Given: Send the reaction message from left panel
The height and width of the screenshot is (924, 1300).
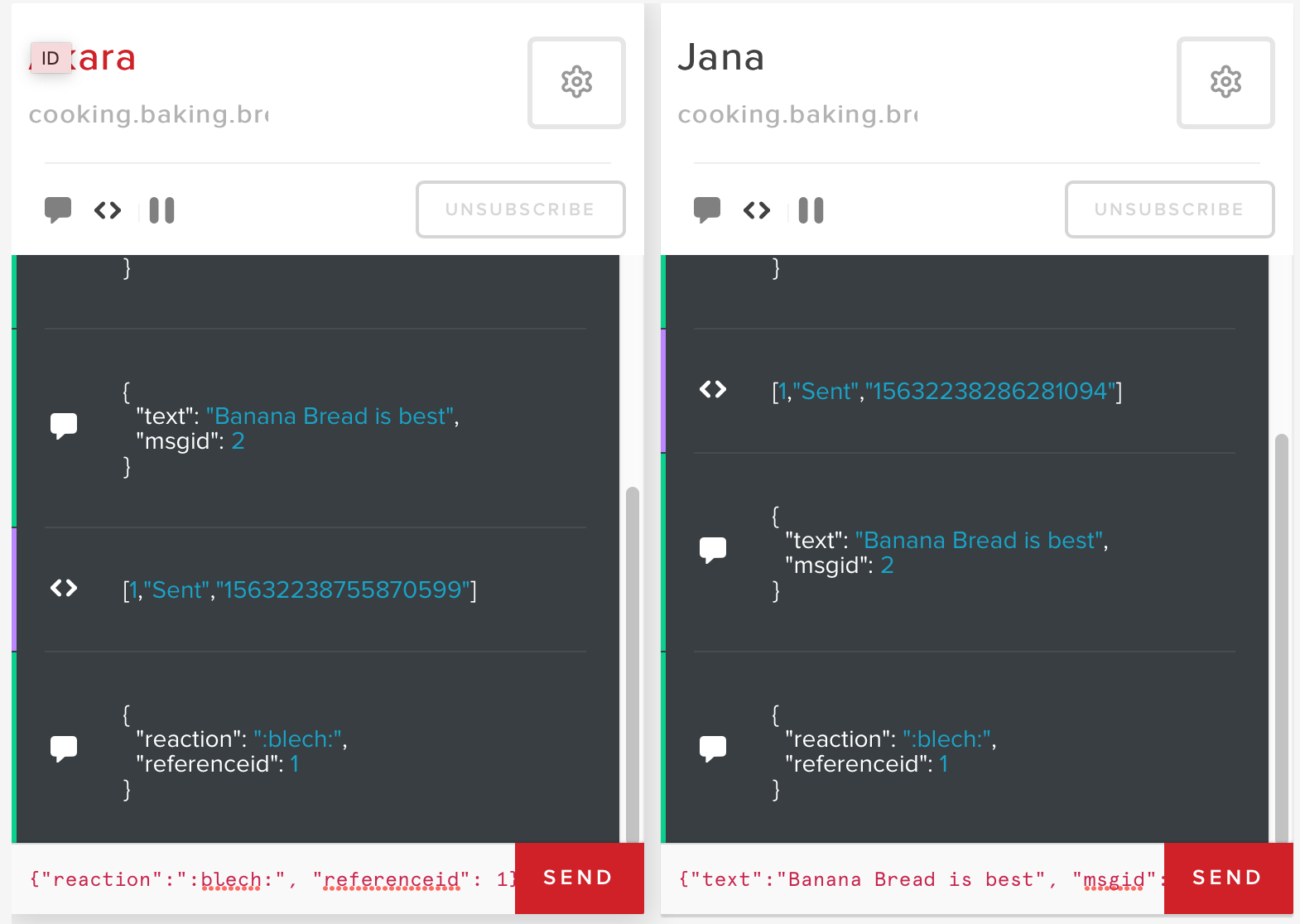Looking at the screenshot, I should pos(579,878).
